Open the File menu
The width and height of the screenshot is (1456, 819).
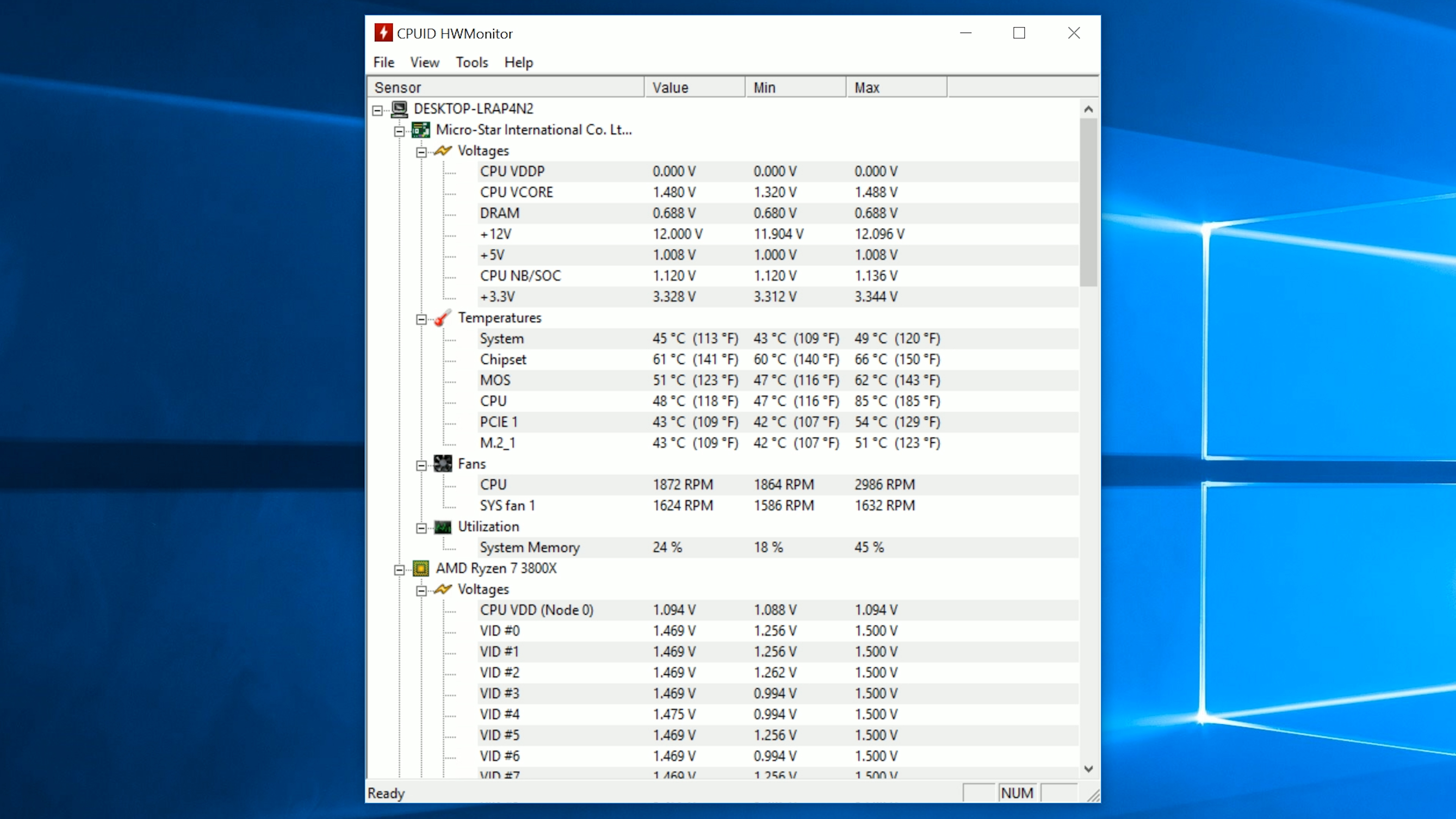coord(384,62)
